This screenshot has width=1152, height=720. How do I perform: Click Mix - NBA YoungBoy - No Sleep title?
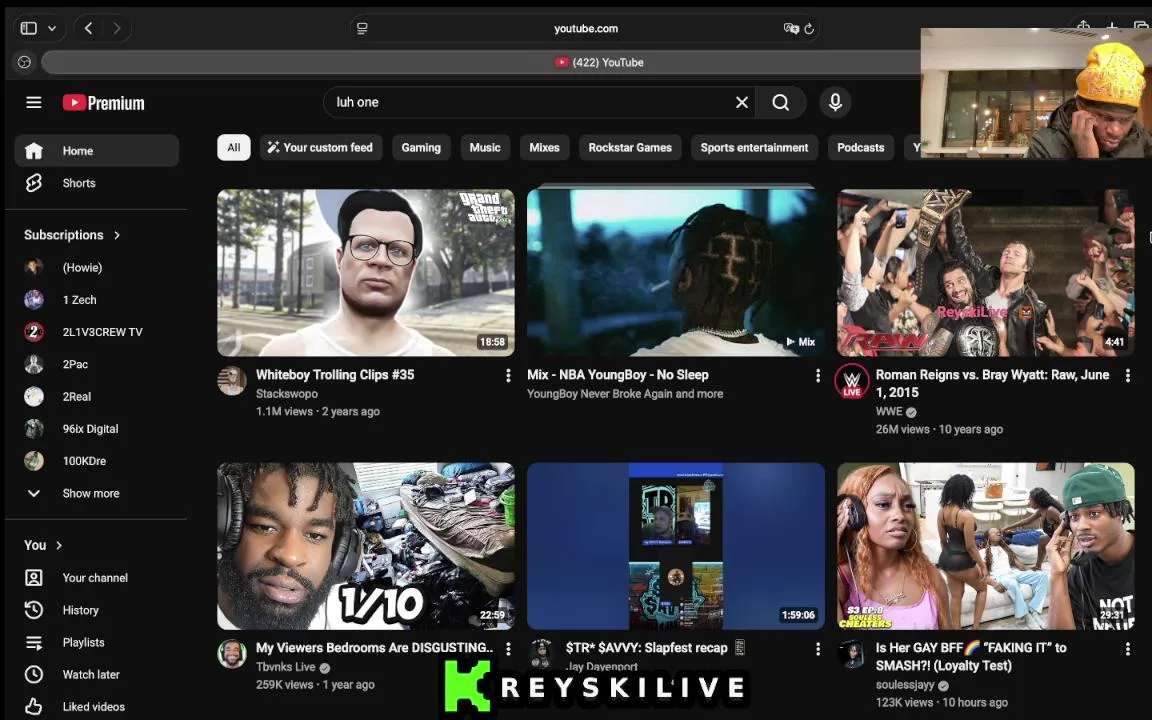(618, 375)
